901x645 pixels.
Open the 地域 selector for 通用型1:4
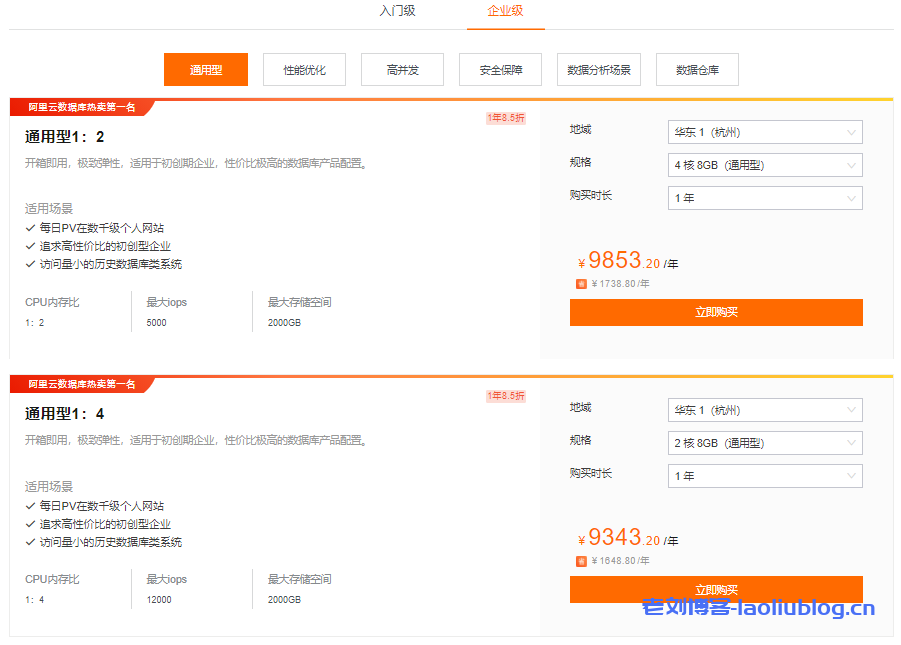point(765,409)
